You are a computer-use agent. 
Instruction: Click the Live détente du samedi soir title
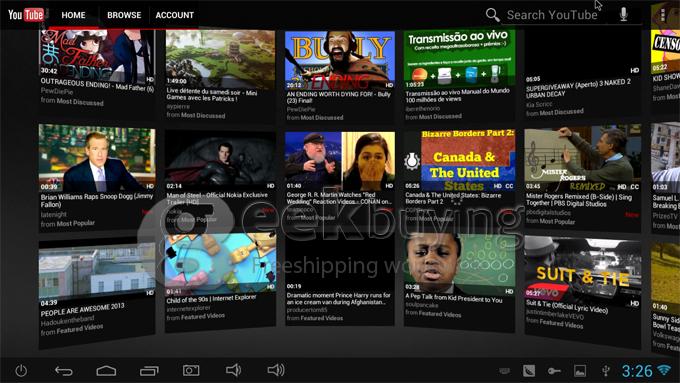[212, 95]
